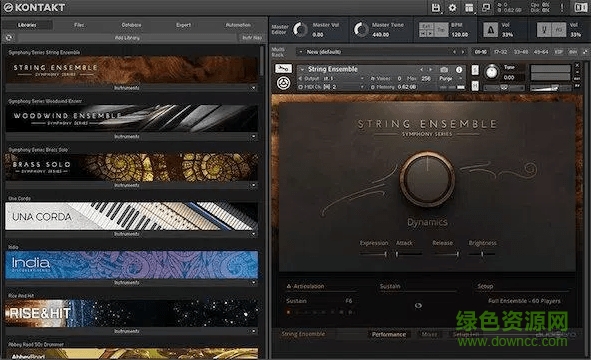Expand Woodwind Ensemble Instruments dropdown arrow
Viewport: 591px width, 360px height.
[x=253, y=136]
